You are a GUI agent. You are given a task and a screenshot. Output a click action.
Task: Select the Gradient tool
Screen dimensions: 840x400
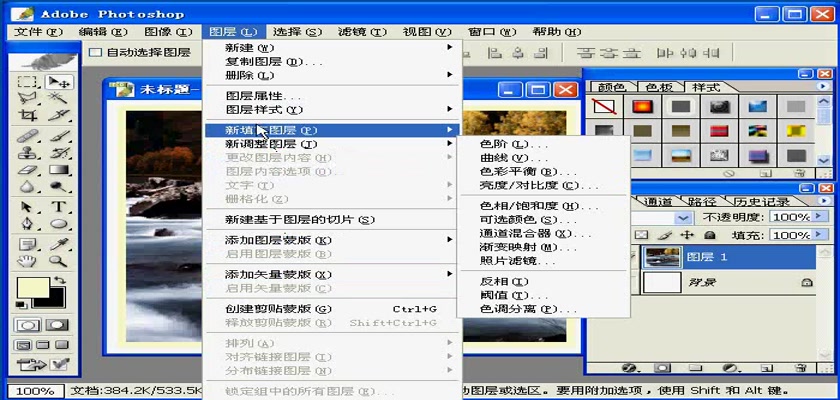tap(58, 170)
